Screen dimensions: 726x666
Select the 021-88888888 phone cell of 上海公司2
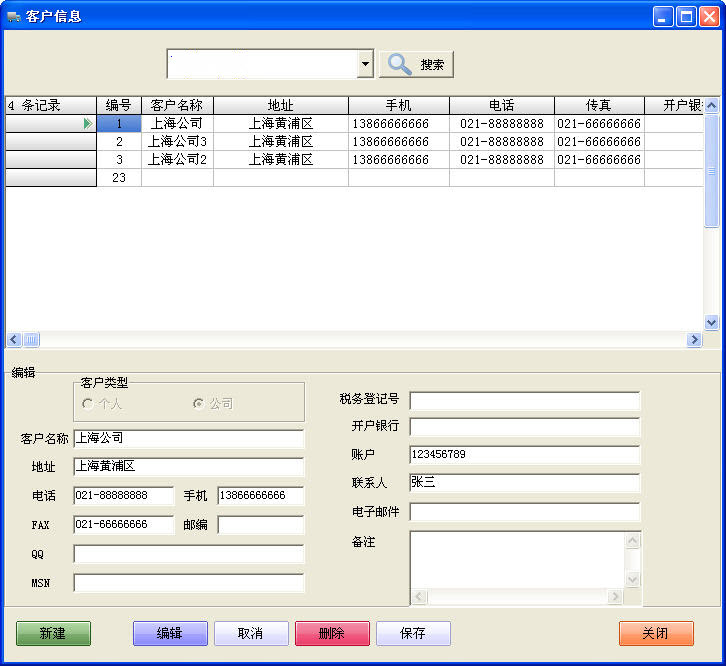[502, 159]
